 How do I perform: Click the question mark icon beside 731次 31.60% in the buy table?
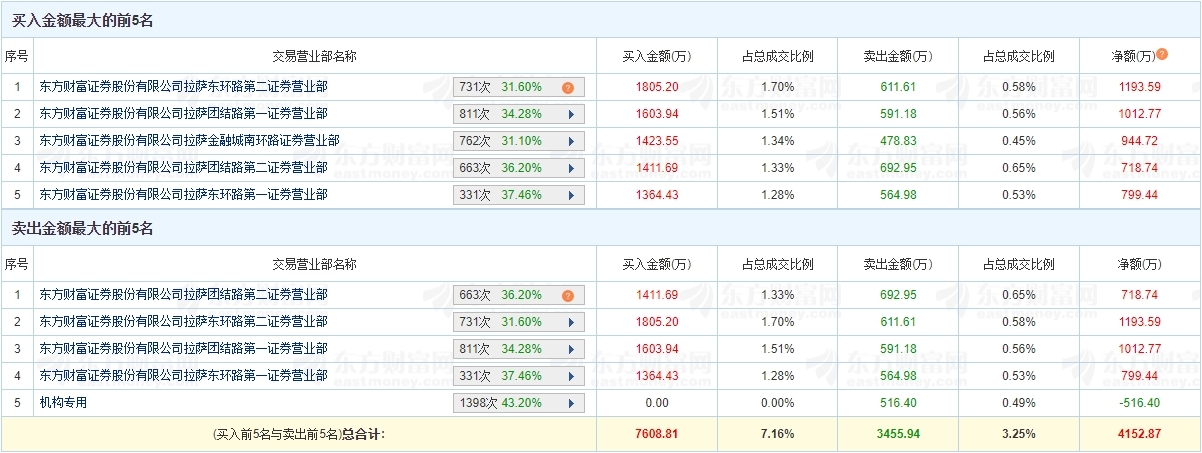pos(567,87)
